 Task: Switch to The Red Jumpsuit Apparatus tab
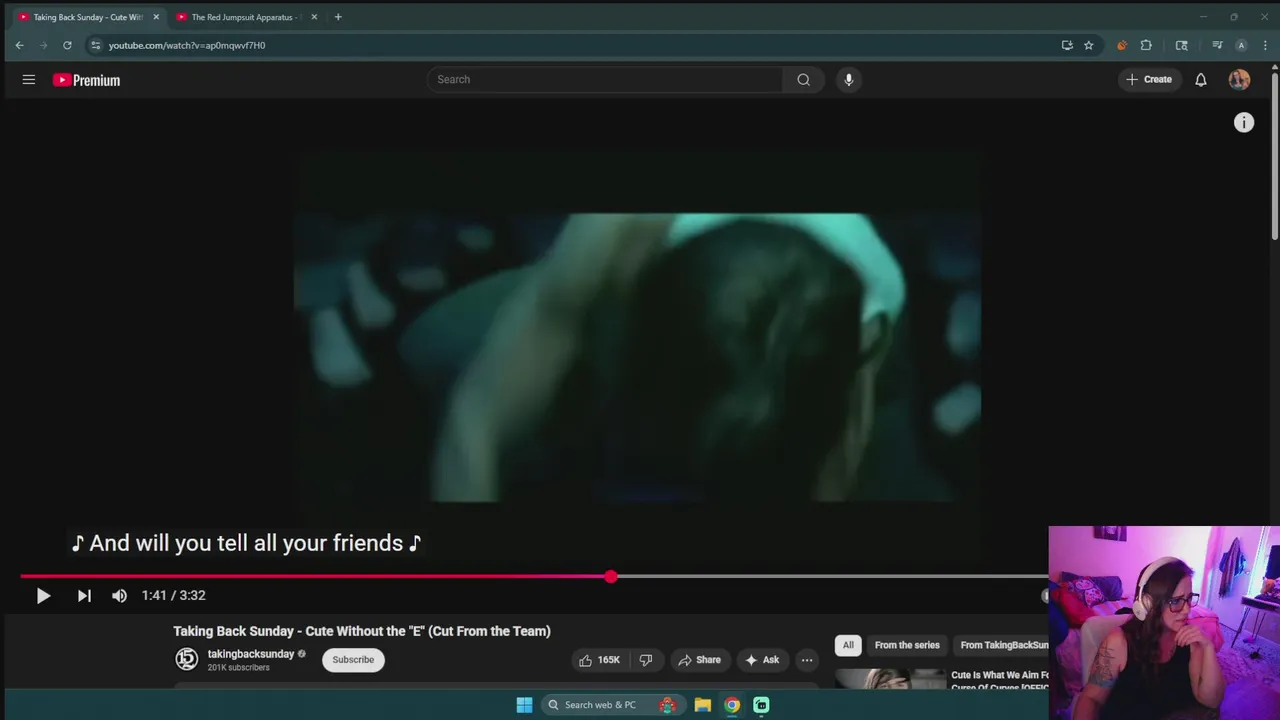tap(245, 17)
